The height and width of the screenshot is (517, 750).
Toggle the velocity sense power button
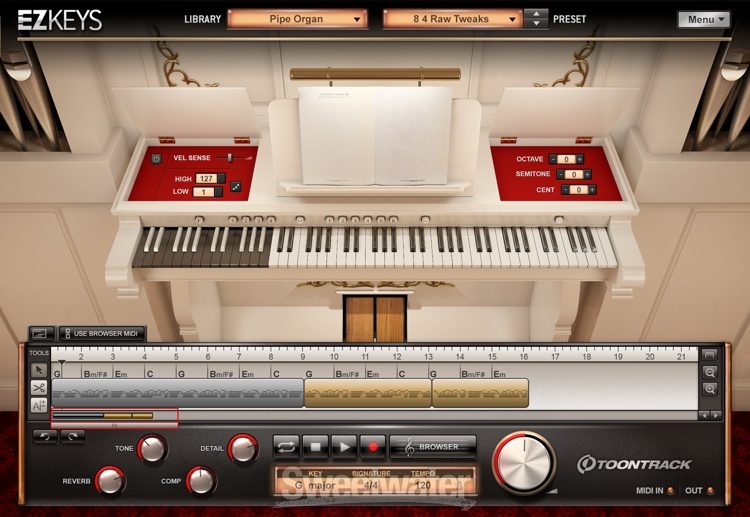[156, 159]
